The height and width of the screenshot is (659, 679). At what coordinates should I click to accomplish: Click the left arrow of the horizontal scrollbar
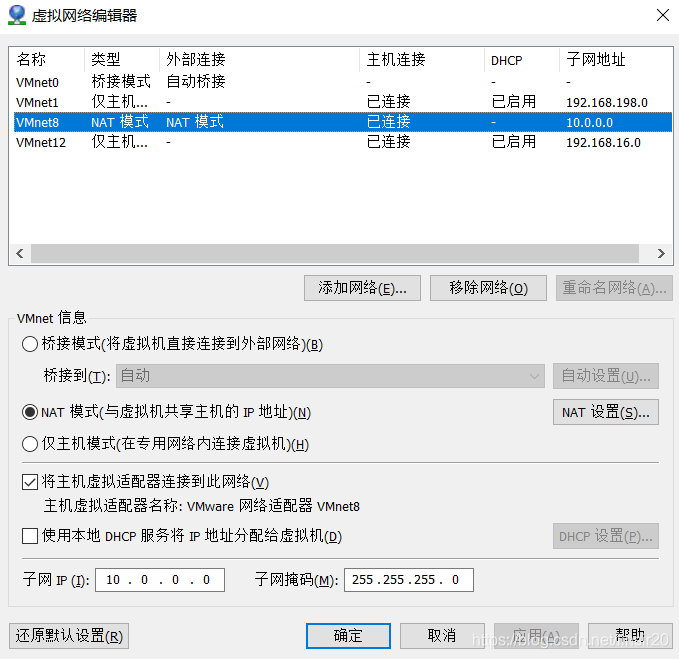coord(20,253)
